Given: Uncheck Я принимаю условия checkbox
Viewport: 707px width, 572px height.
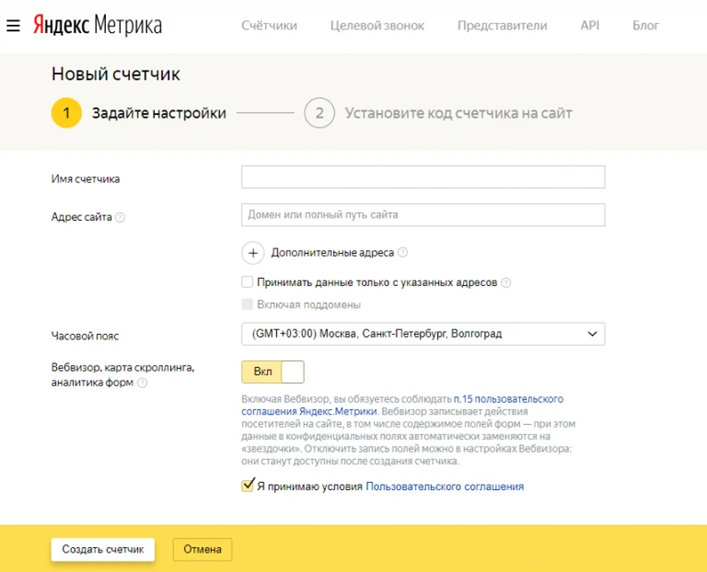Looking at the screenshot, I should click(x=247, y=486).
